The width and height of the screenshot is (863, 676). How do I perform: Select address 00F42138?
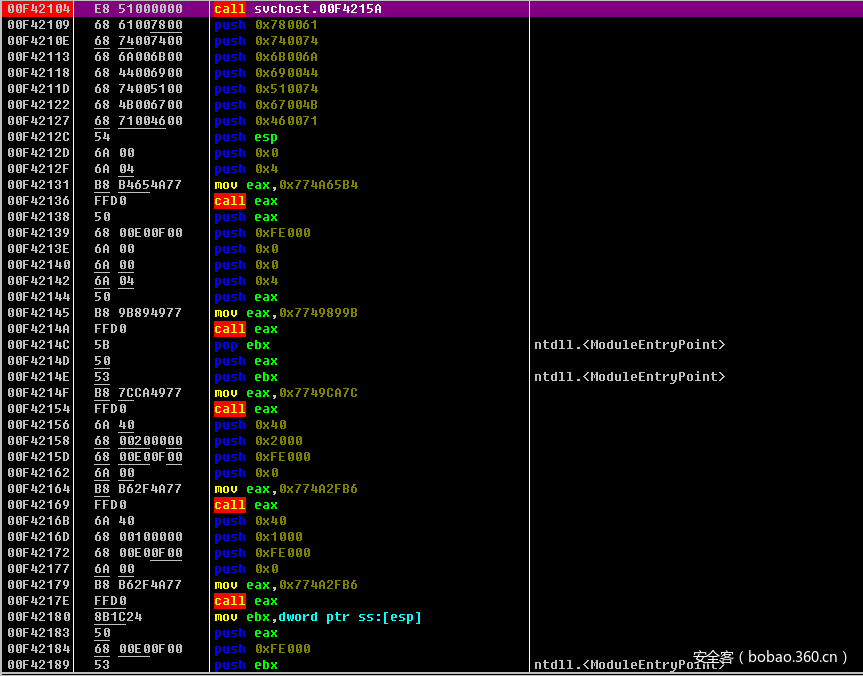pyautogui.click(x=39, y=216)
